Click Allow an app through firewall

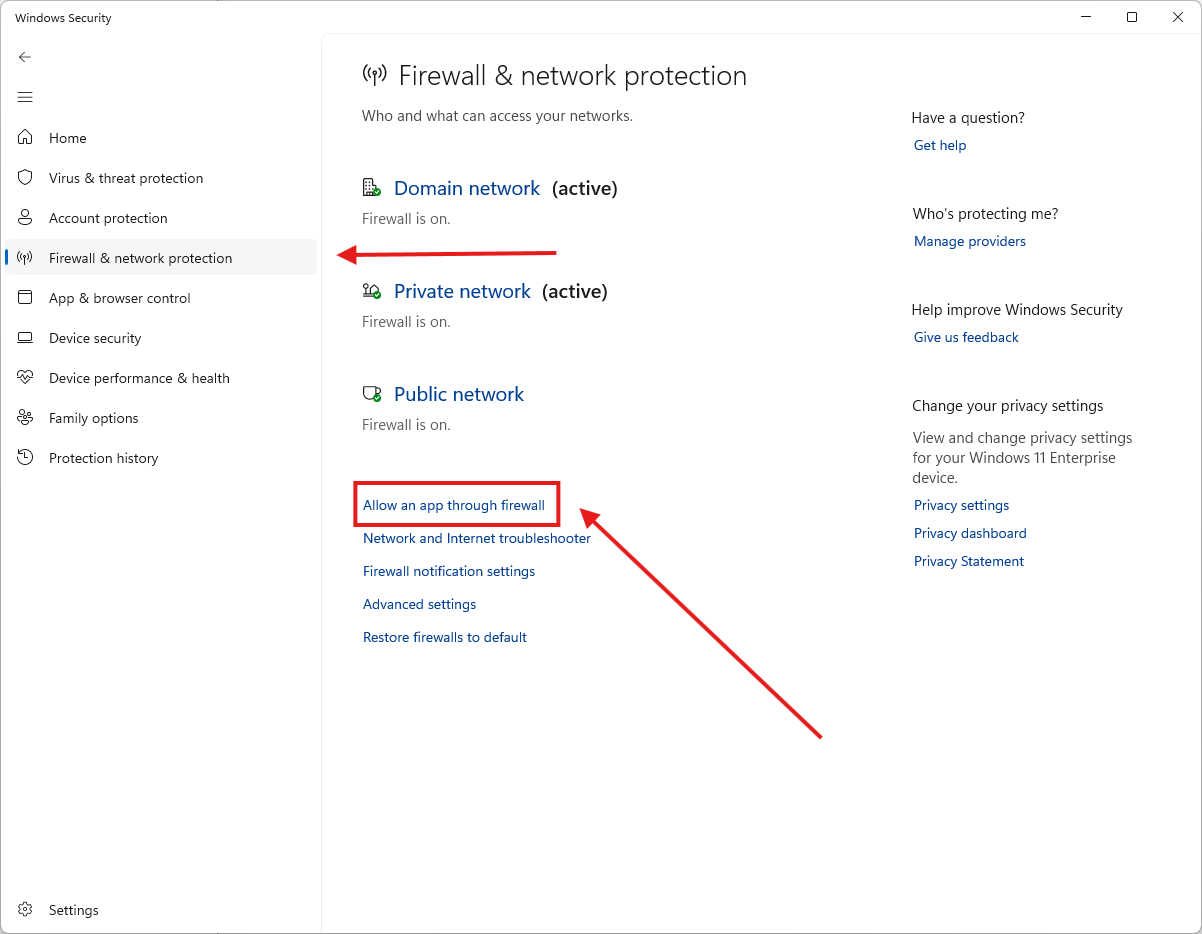(454, 505)
